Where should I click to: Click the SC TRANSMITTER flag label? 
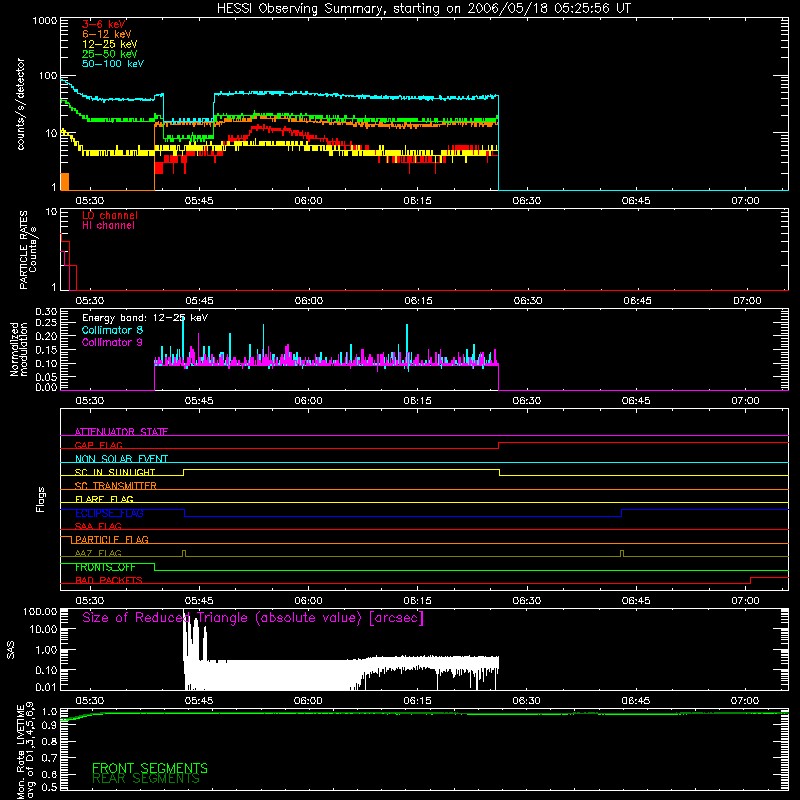pyautogui.click(x=116, y=486)
